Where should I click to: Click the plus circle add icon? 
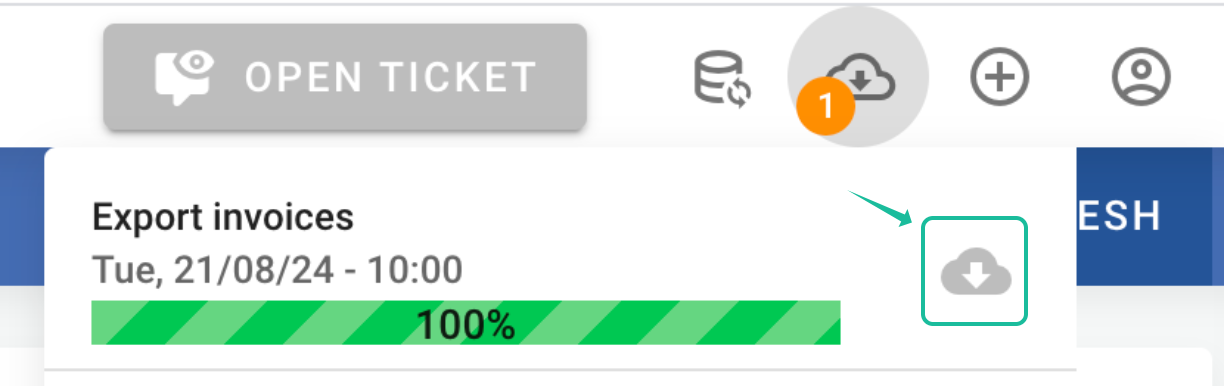1001,77
